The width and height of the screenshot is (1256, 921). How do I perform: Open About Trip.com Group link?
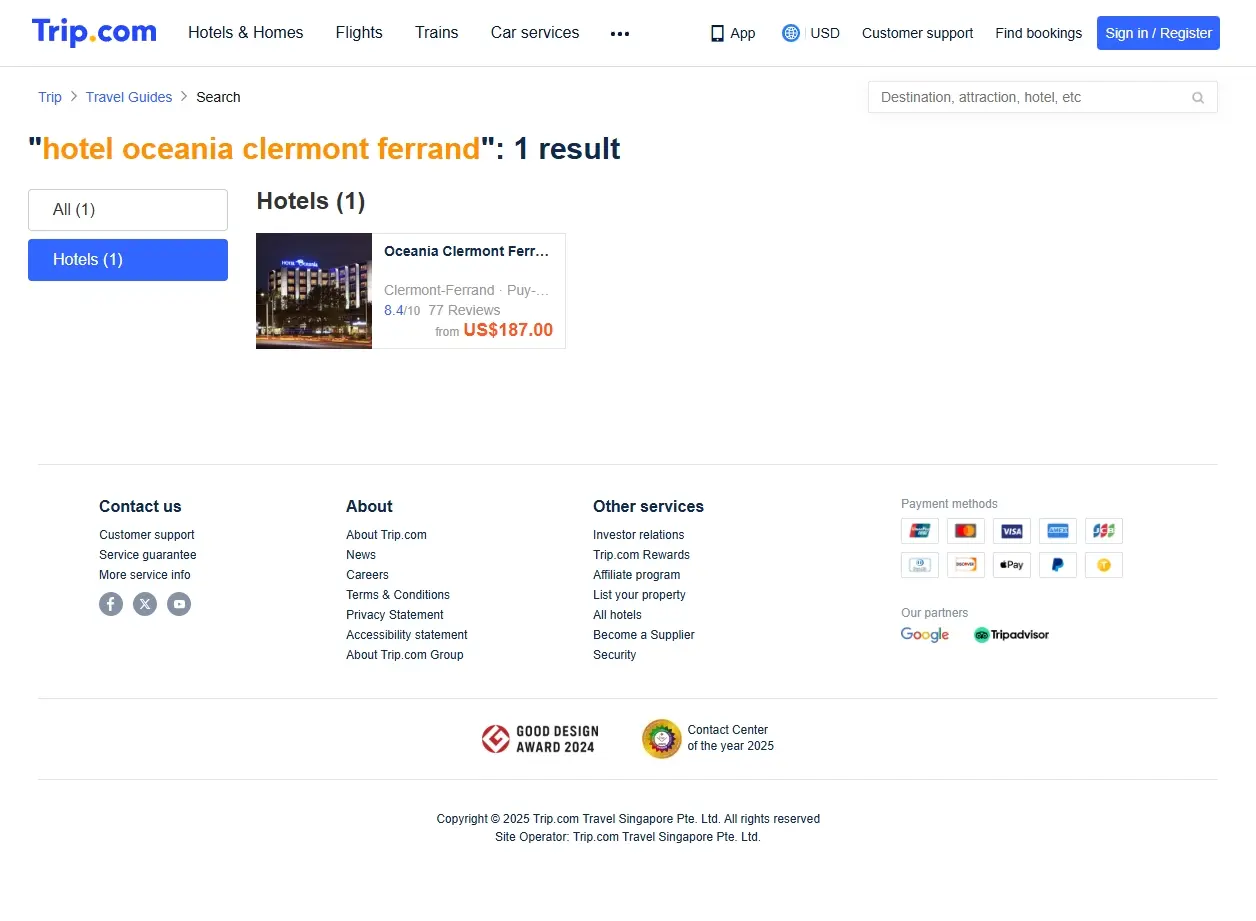pyautogui.click(x=405, y=655)
